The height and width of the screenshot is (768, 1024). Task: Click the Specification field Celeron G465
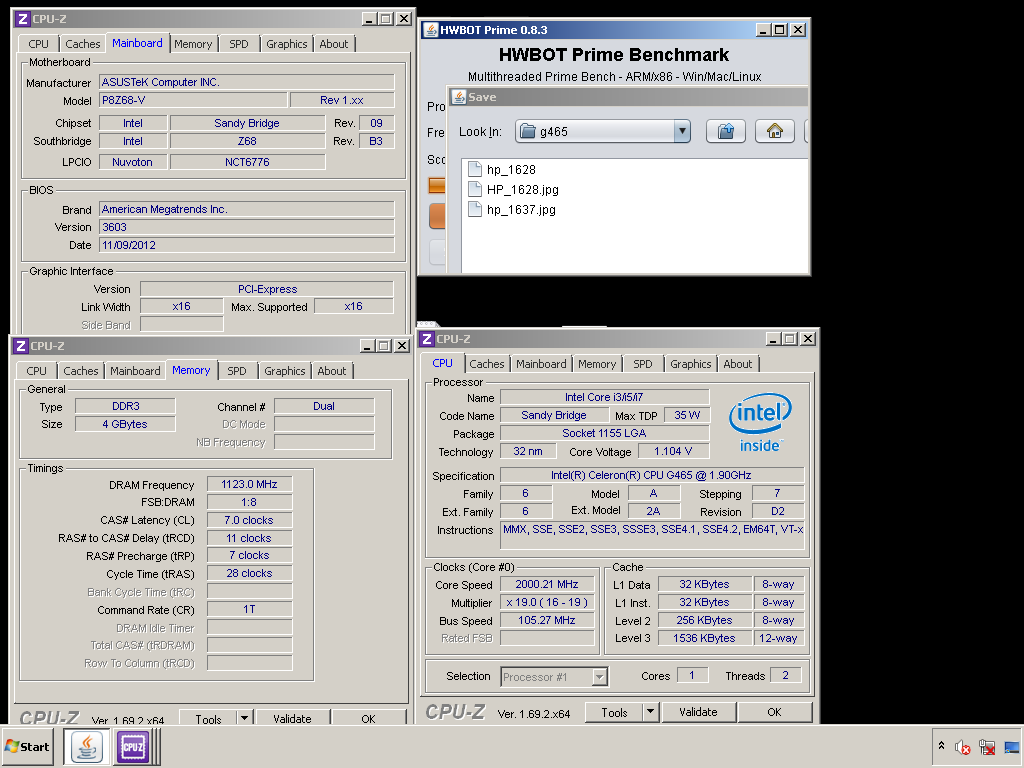point(652,475)
